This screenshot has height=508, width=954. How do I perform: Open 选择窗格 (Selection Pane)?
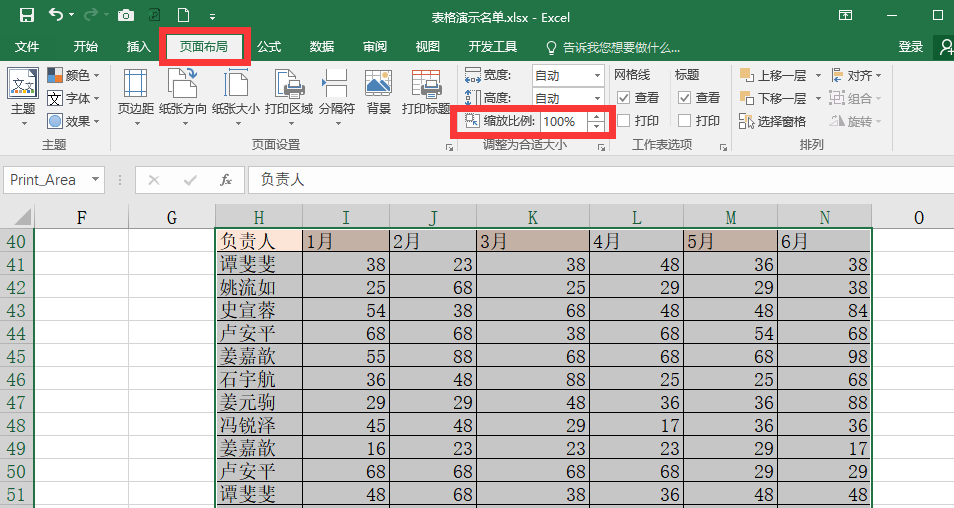(x=773, y=121)
